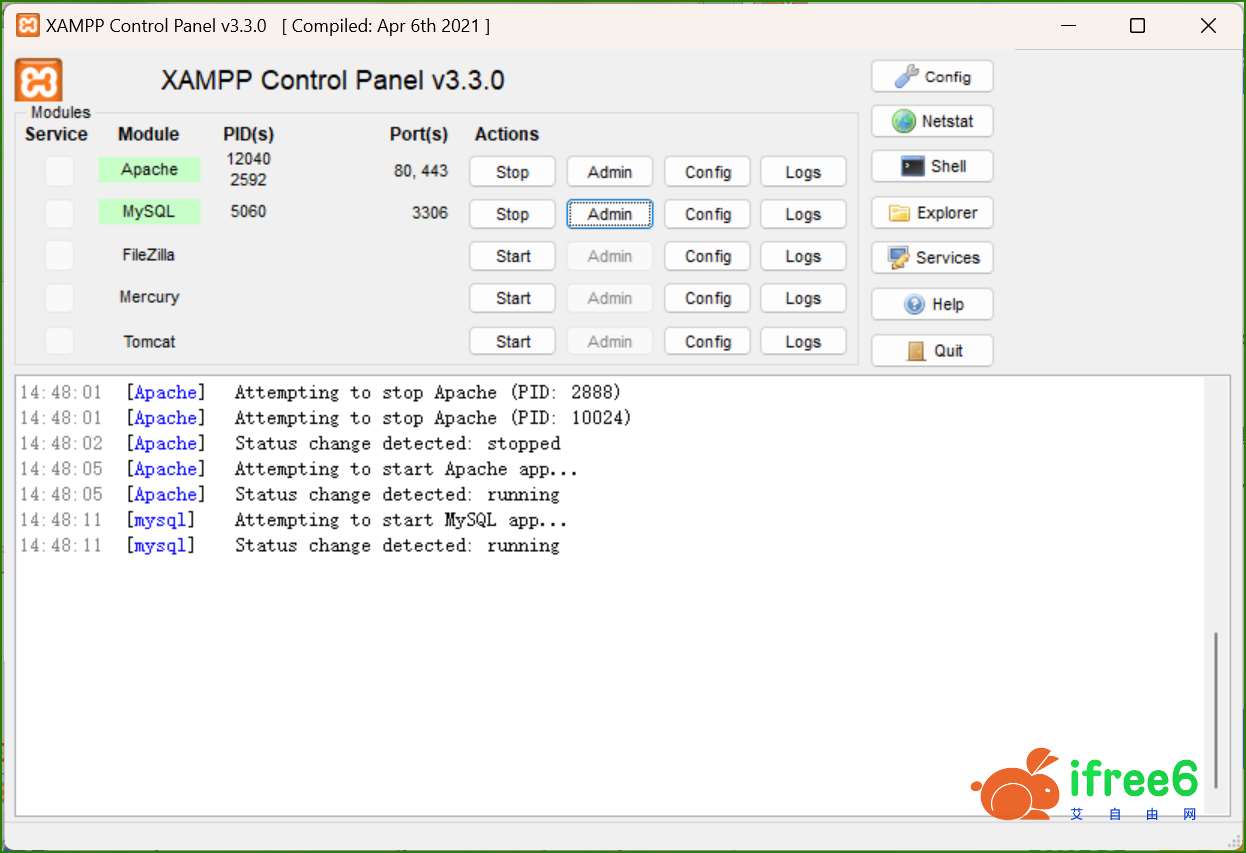Open the global Config wrench button
Screen dimensions: 1246x853
click(932, 77)
